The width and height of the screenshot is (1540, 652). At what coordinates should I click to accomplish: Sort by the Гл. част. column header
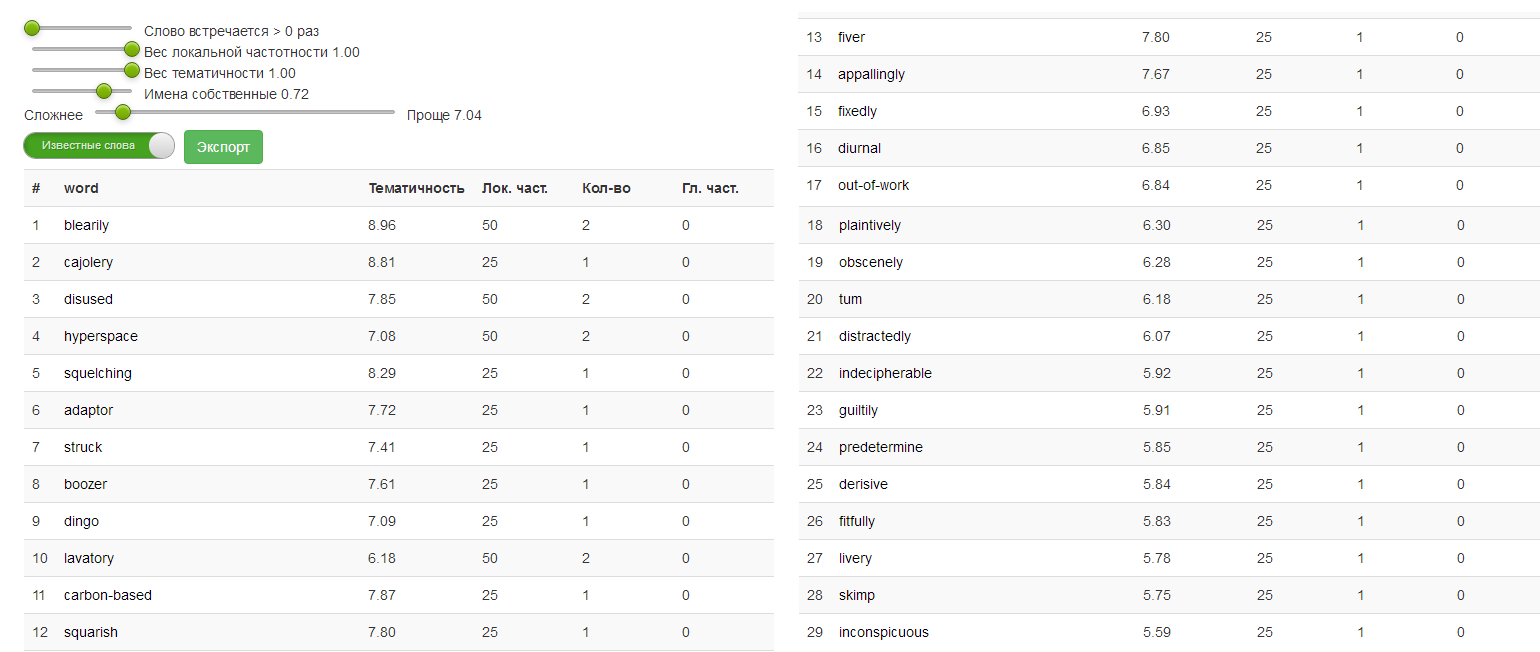coord(710,188)
